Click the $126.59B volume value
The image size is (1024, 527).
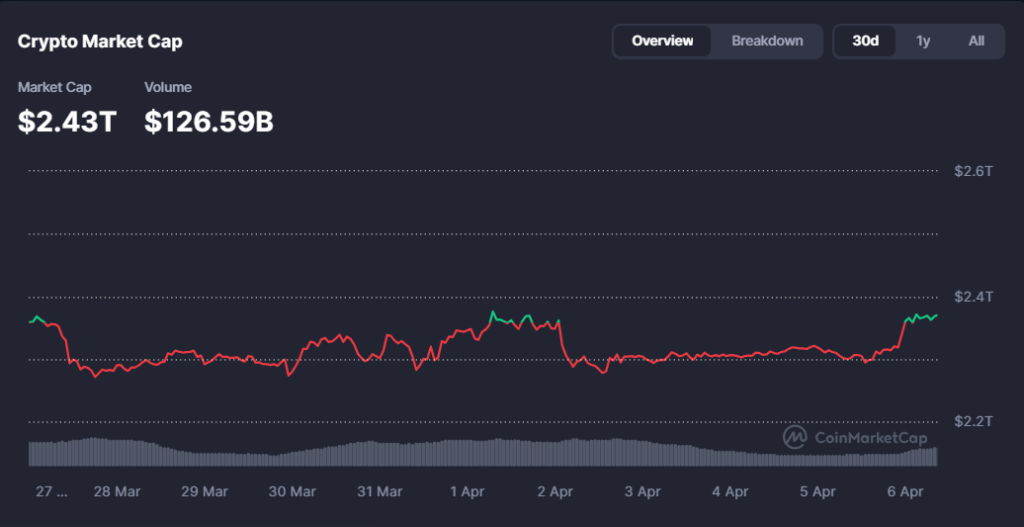[209, 121]
